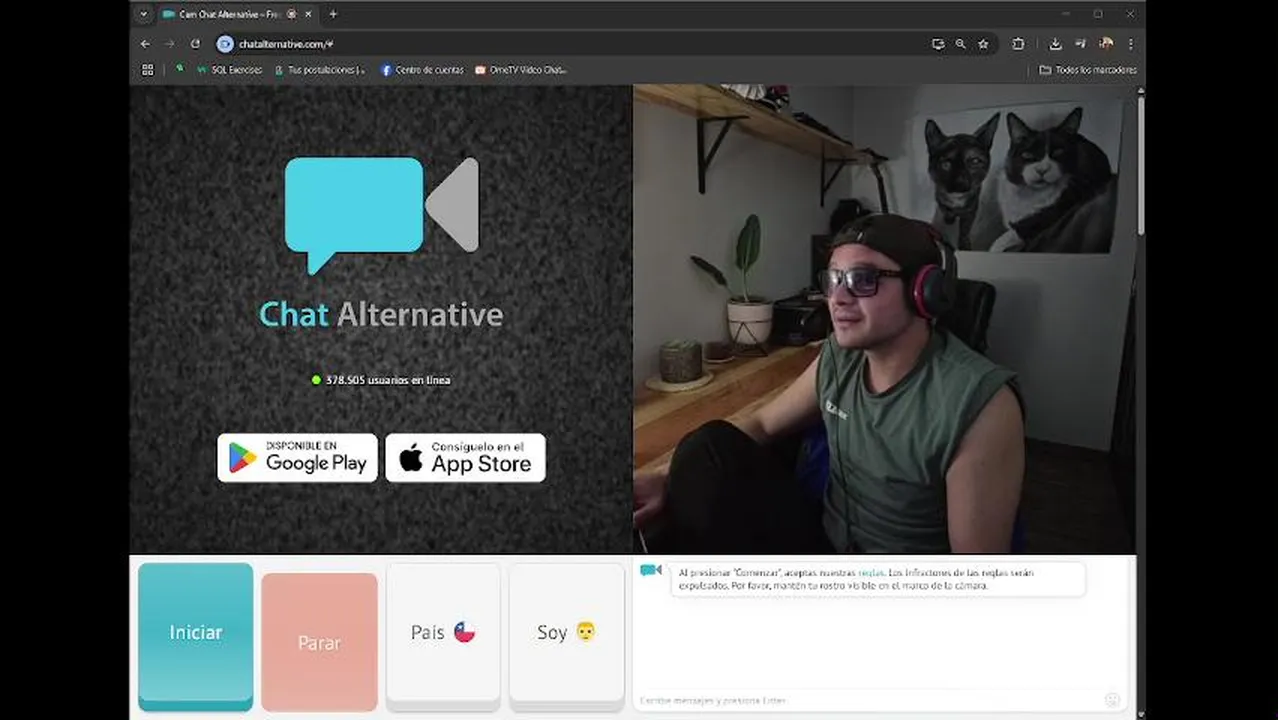Open the Tus postulaciones bookmark
Viewport: 1278px width, 720px height.
coord(320,70)
